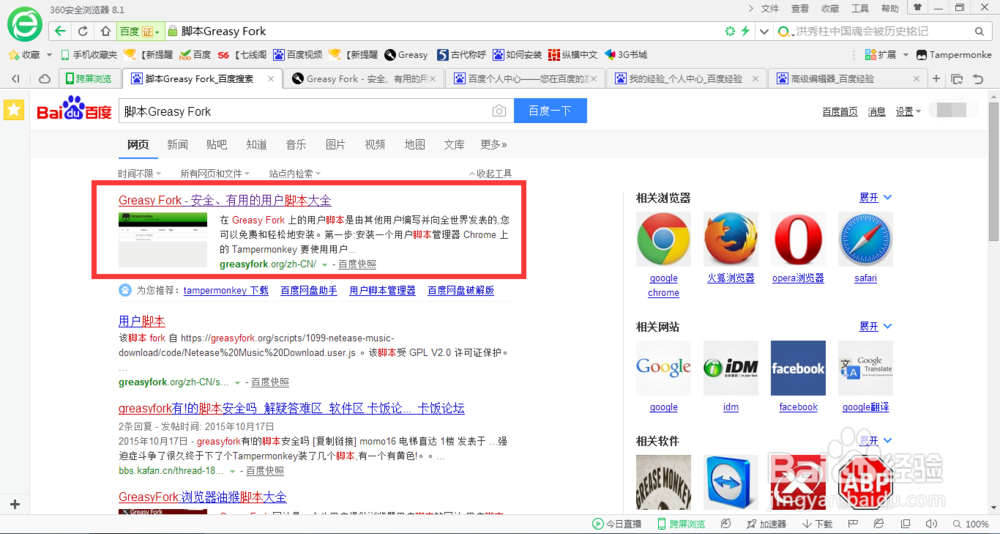Click the Opera browser icon
The width and height of the screenshot is (1000, 534).
click(798, 239)
